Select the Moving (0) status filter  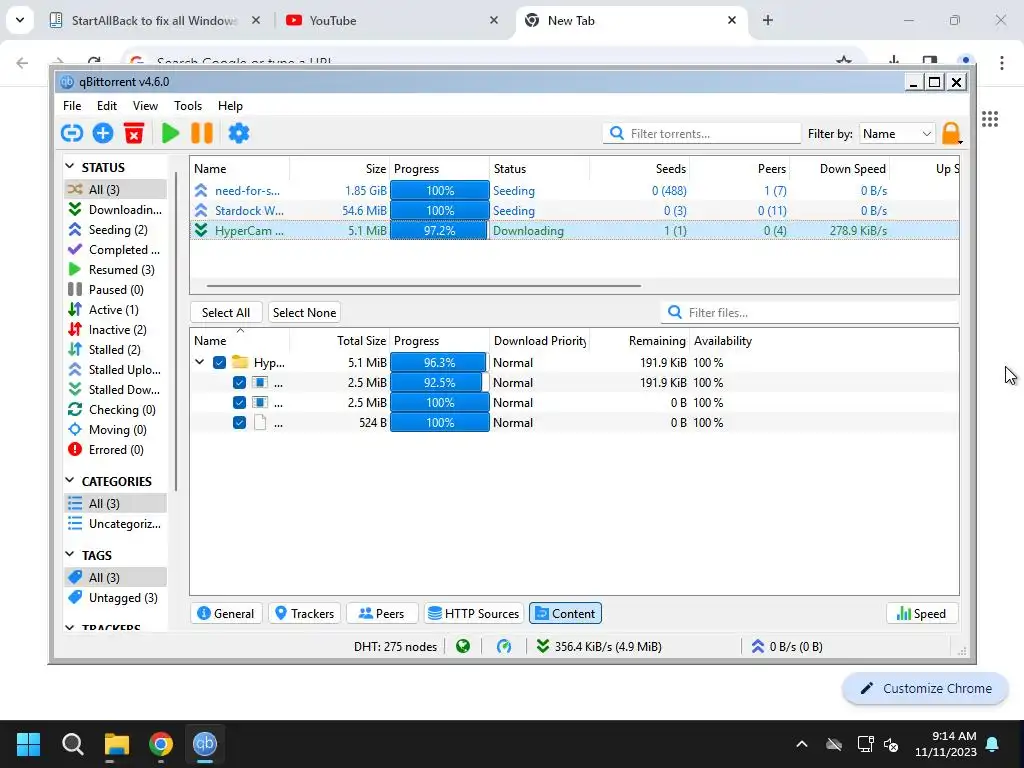click(x=115, y=430)
